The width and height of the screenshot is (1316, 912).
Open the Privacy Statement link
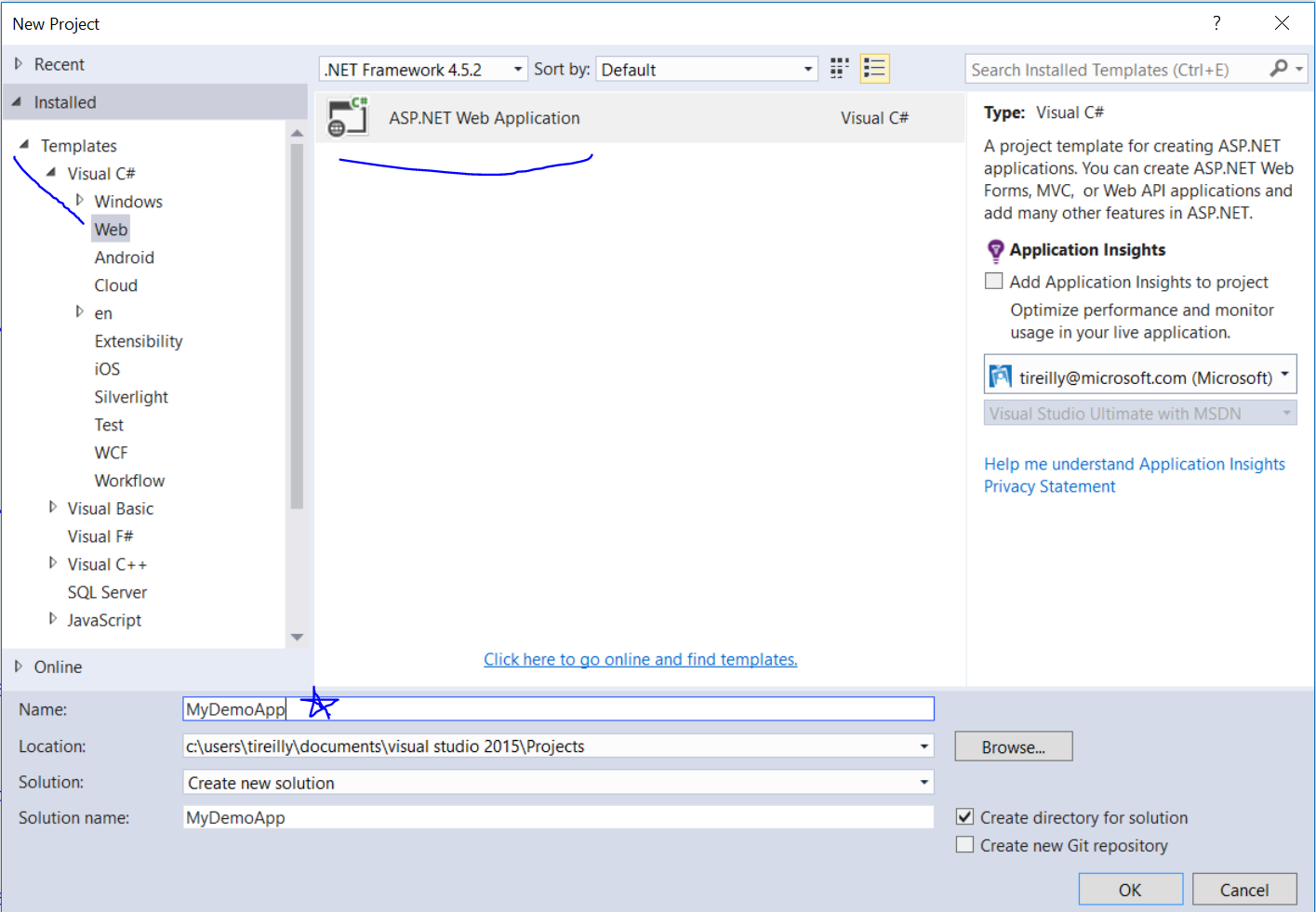tap(1050, 486)
